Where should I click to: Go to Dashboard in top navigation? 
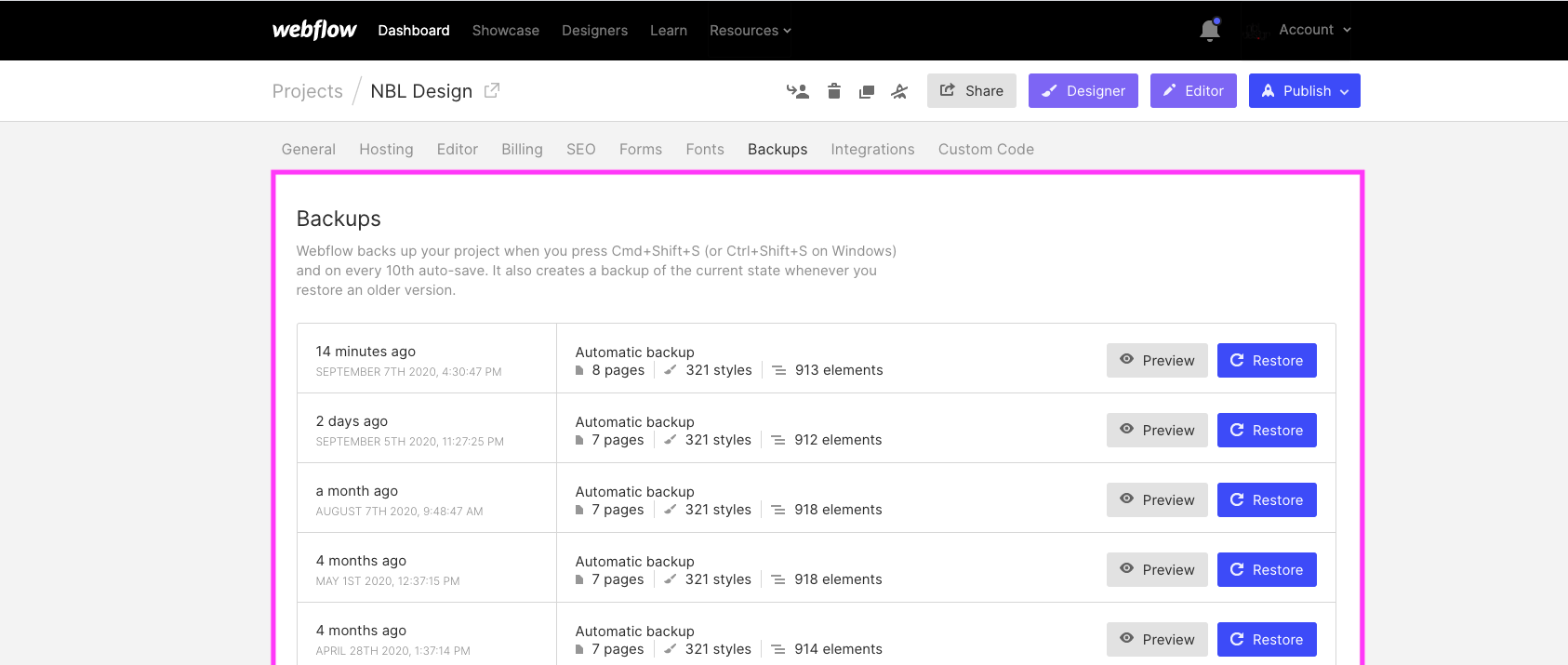[414, 31]
